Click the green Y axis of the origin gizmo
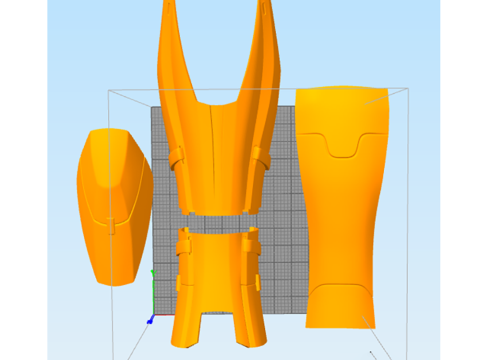 [153, 293]
